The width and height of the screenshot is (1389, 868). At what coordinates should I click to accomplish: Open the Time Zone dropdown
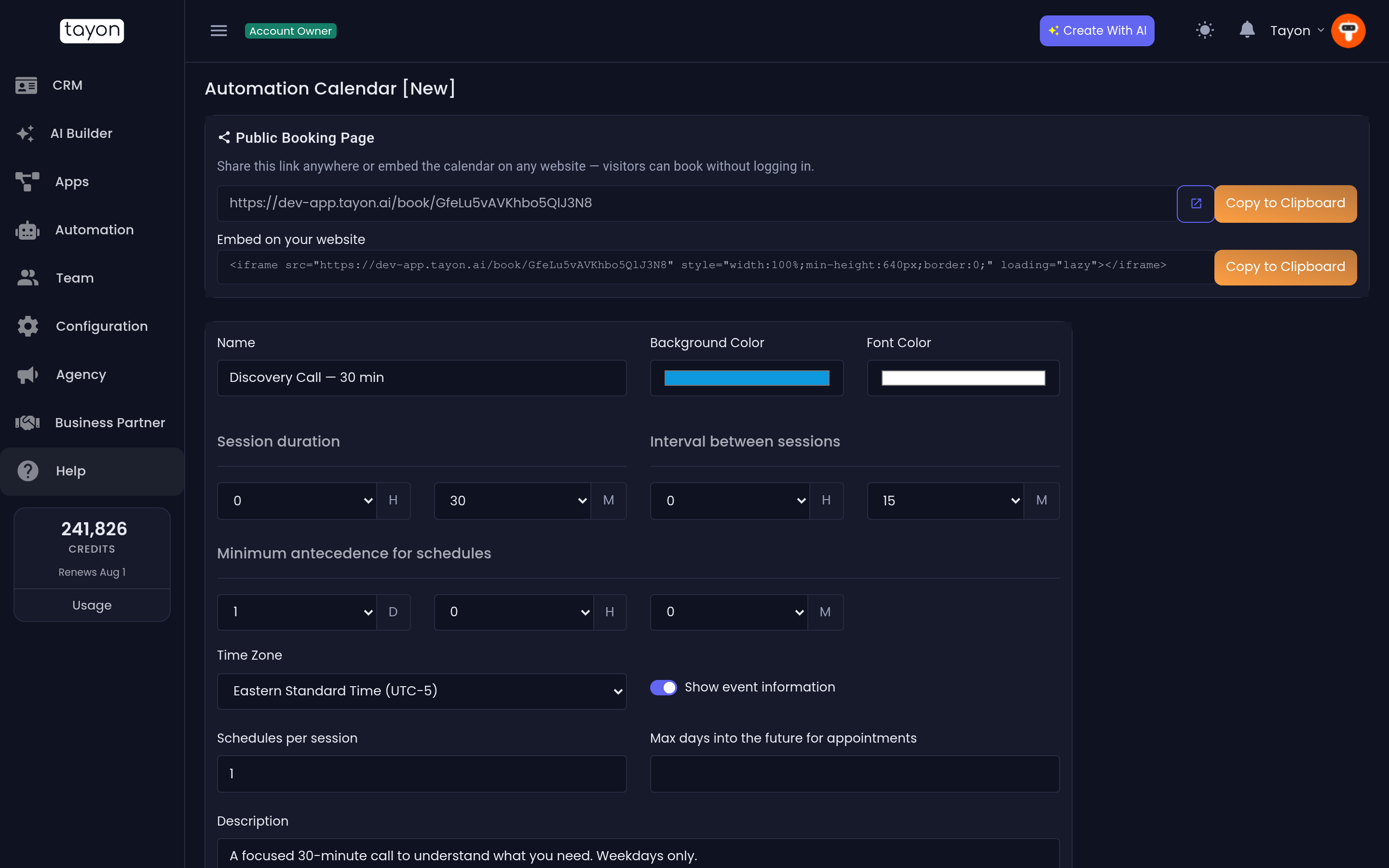(x=422, y=691)
